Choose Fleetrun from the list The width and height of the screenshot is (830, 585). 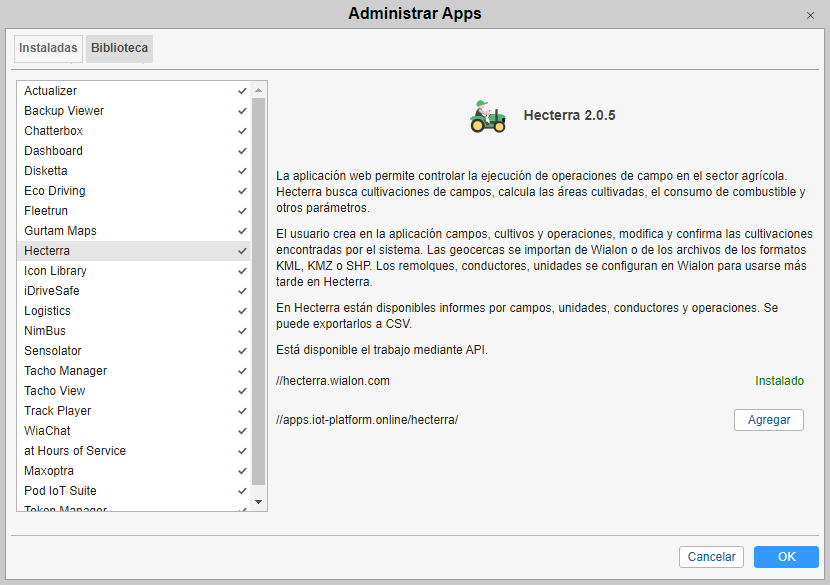[133, 211]
